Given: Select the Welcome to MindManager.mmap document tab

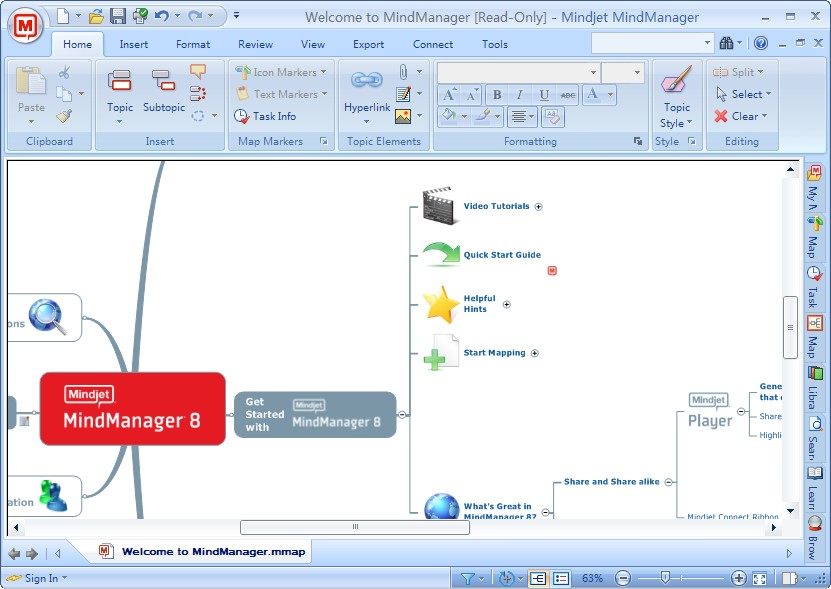Looking at the screenshot, I should coord(202,551).
